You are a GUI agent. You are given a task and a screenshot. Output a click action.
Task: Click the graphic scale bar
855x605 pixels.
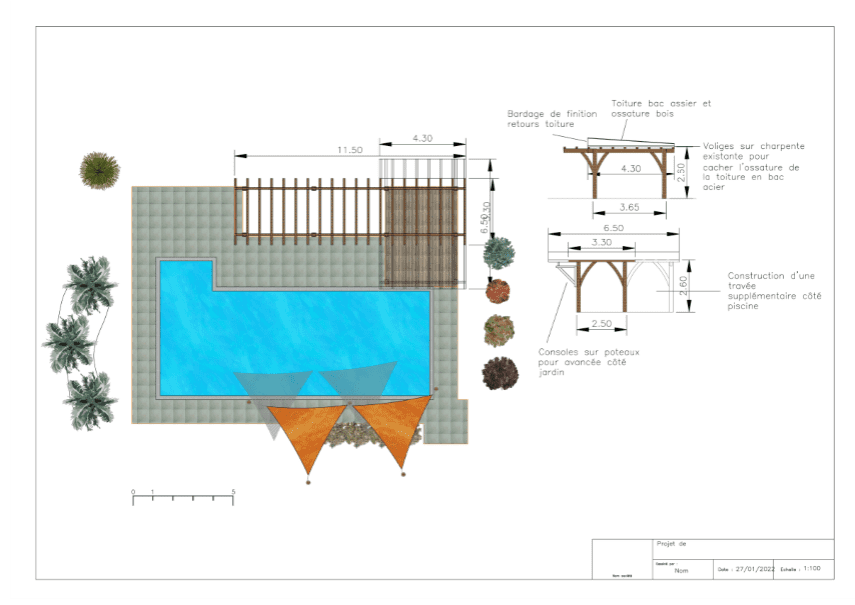click(183, 497)
